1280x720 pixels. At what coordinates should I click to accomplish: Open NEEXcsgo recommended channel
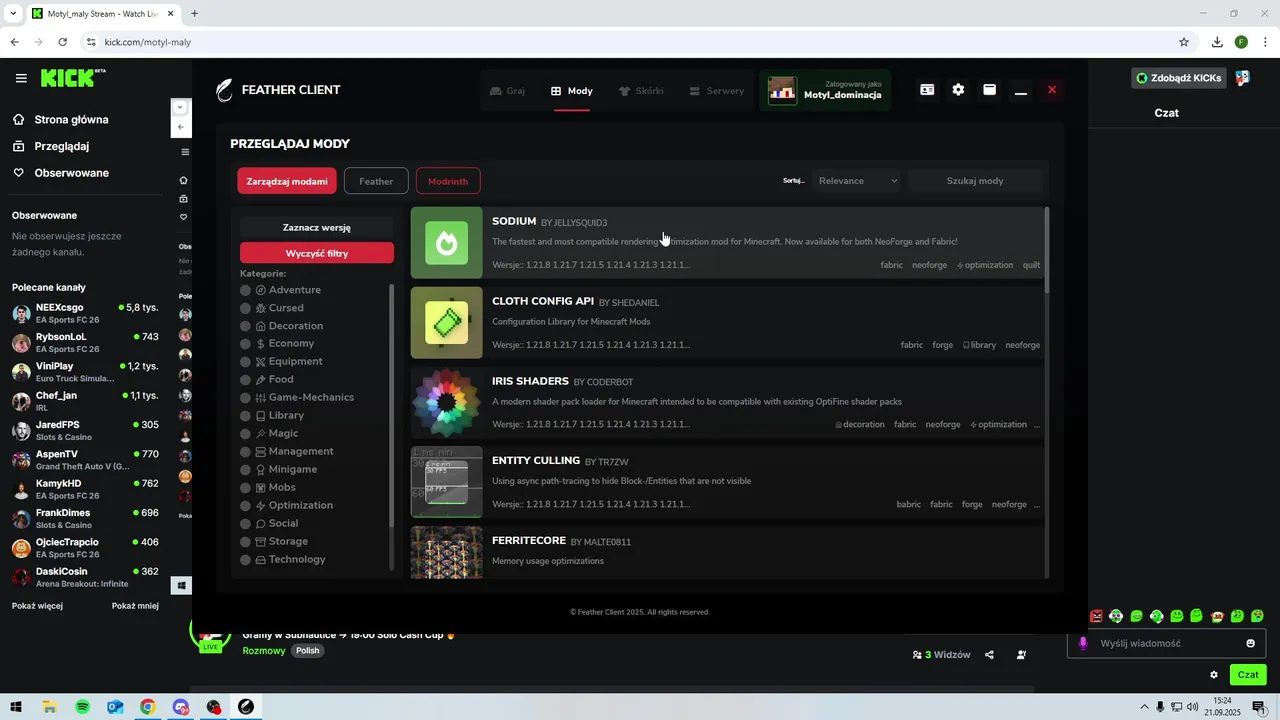tap(85, 313)
